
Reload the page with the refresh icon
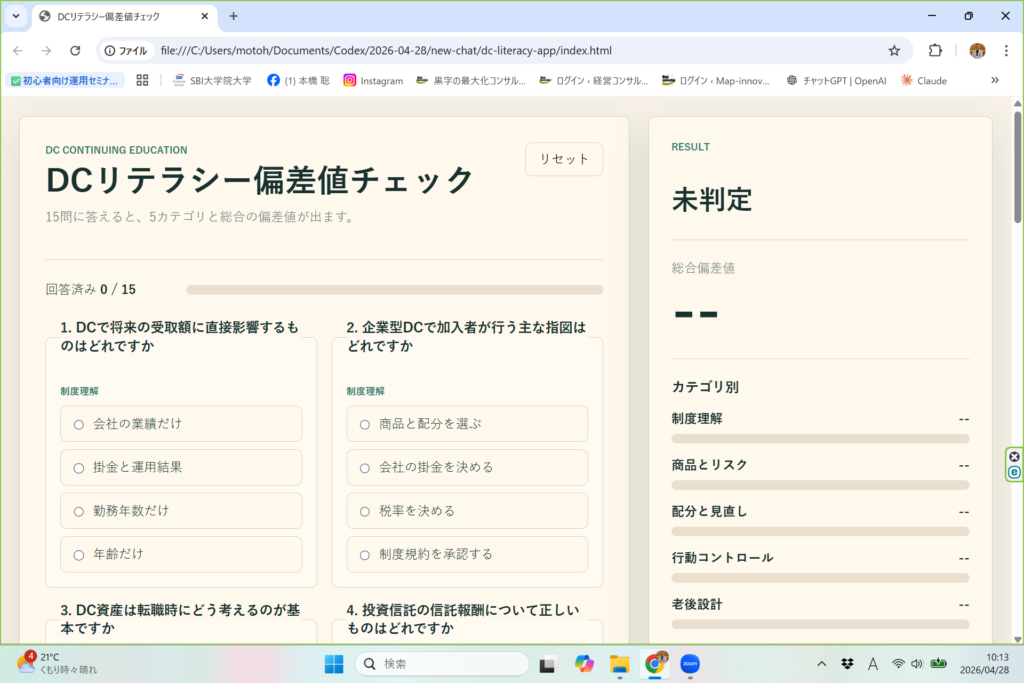tap(75, 50)
